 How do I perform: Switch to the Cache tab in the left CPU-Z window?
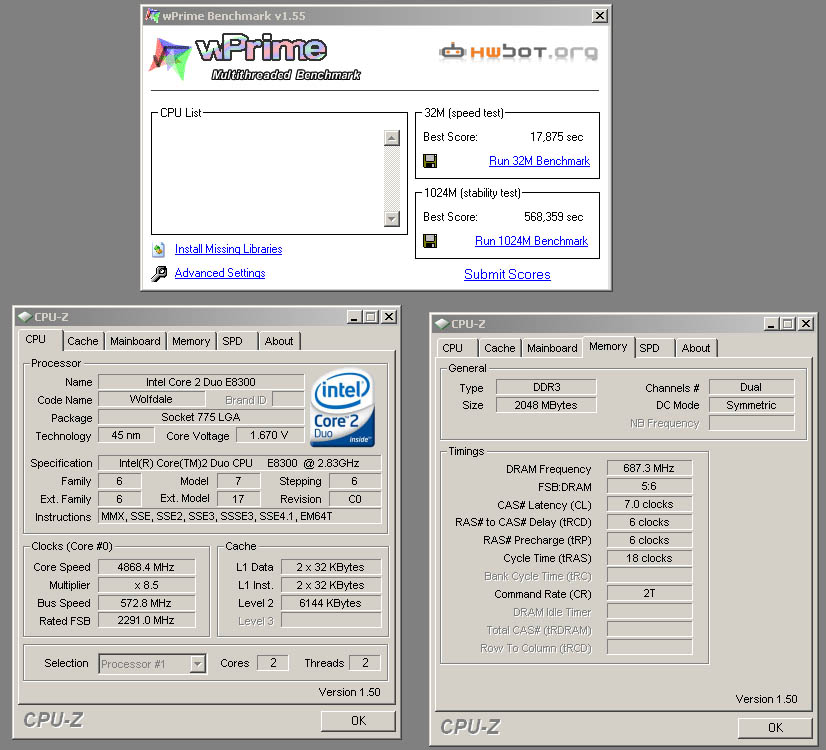[x=83, y=341]
